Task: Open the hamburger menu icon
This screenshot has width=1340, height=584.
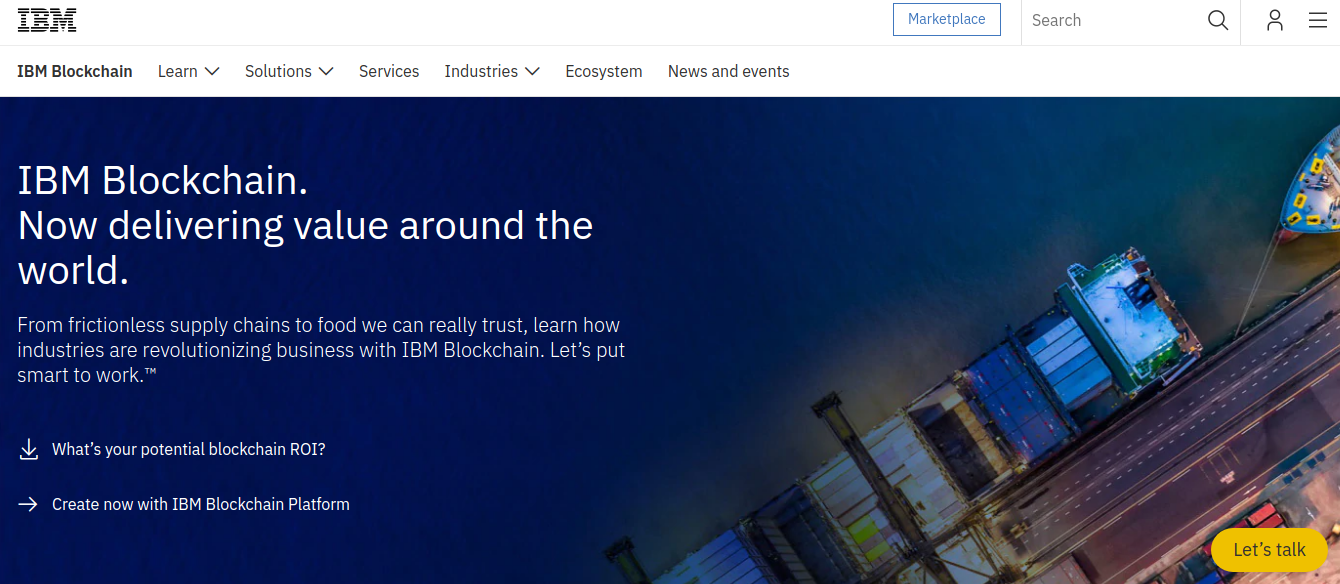Action: (x=1318, y=20)
